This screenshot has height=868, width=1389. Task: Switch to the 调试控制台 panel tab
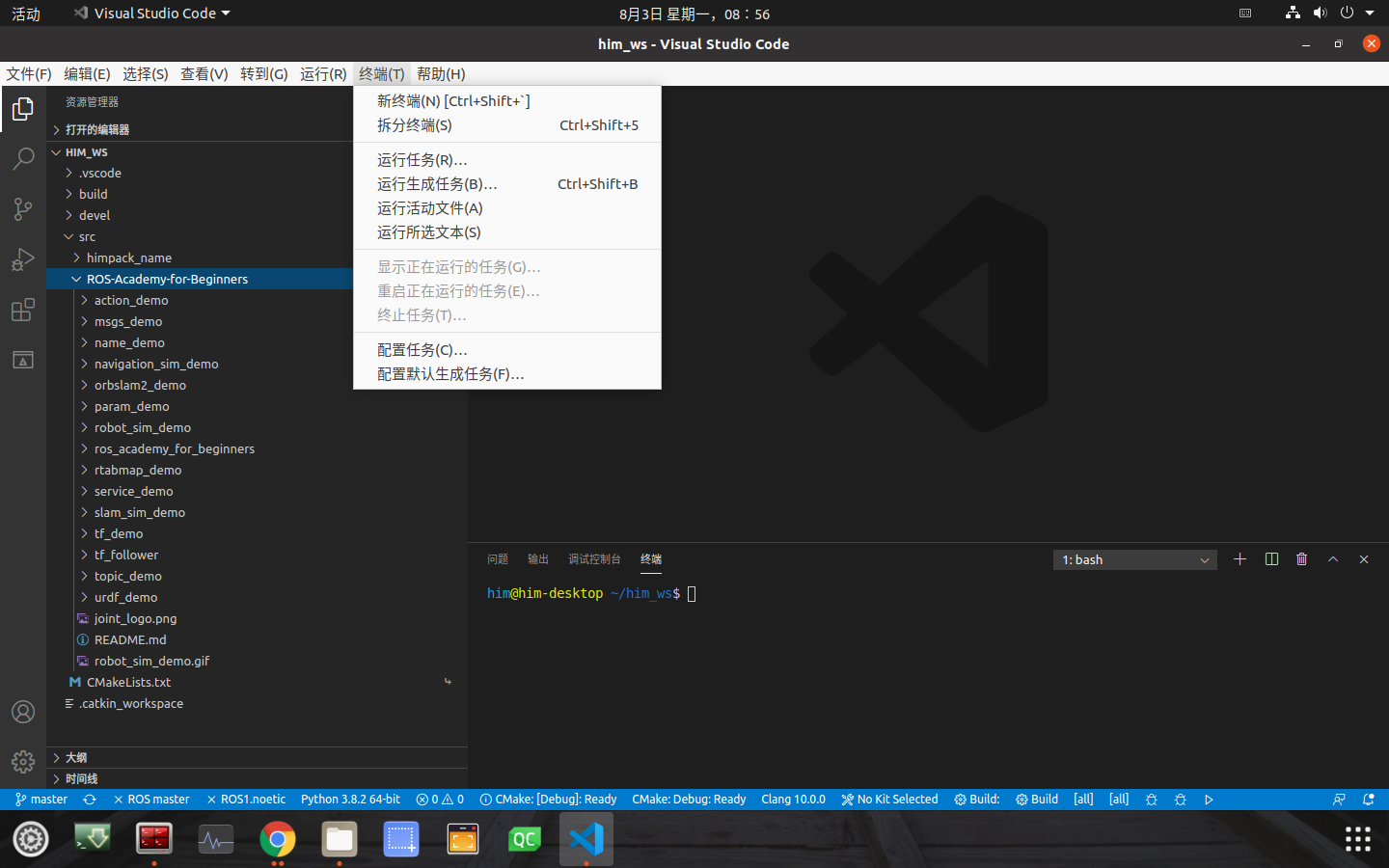tap(594, 559)
